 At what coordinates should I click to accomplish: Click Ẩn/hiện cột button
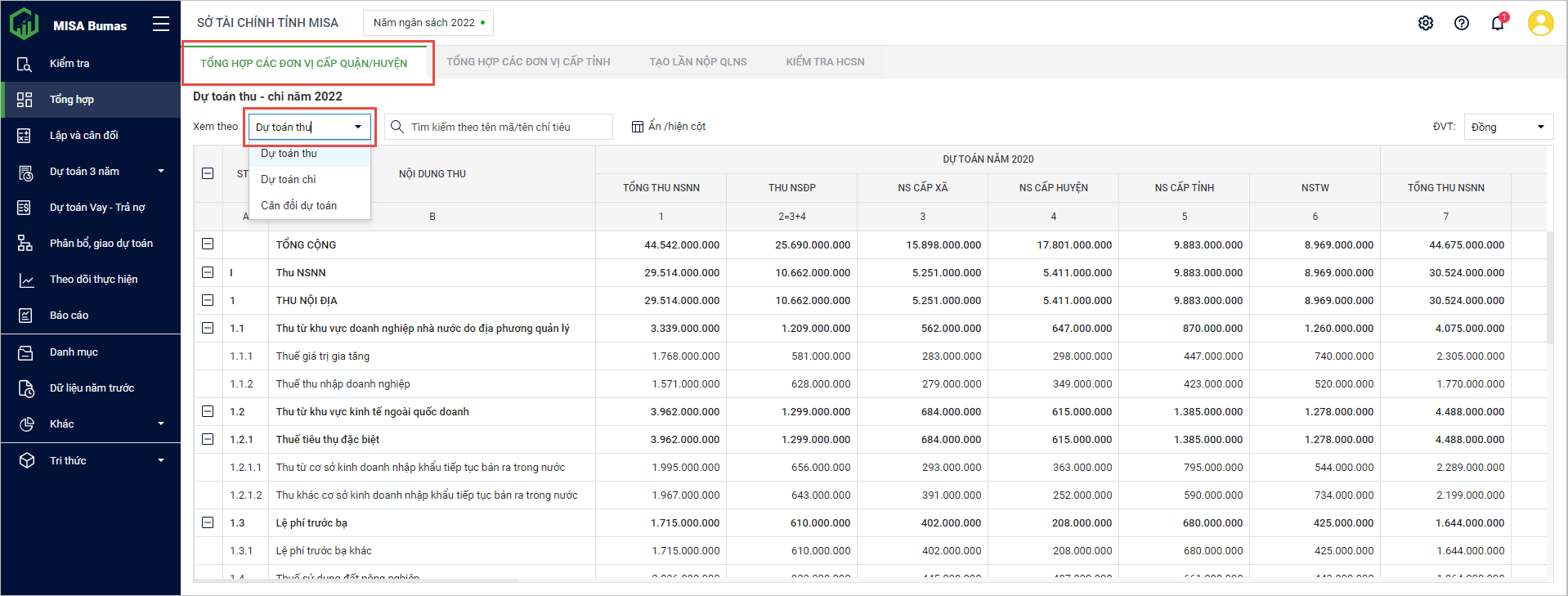(x=669, y=127)
